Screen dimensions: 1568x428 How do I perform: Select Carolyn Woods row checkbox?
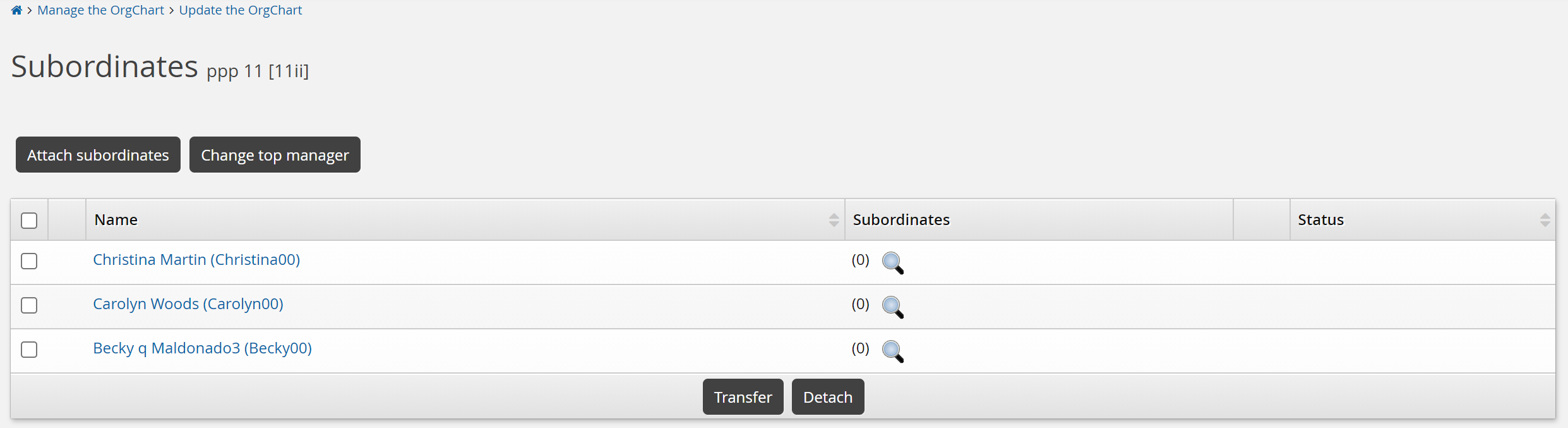[x=29, y=305]
